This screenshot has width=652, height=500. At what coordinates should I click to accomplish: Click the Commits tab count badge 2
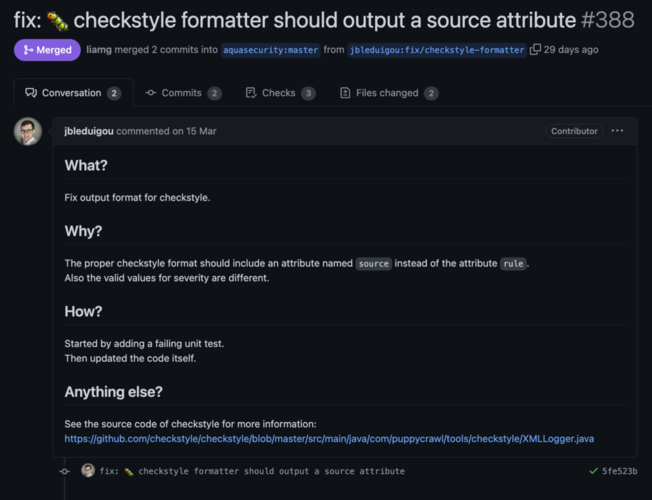pyautogui.click(x=214, y=93)
